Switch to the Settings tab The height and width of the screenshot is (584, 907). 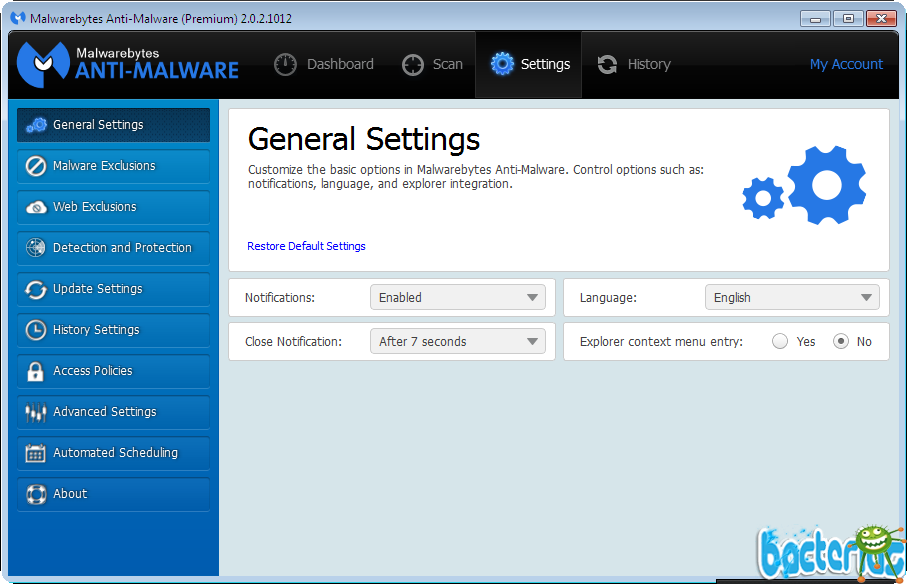tap(529, 64)
